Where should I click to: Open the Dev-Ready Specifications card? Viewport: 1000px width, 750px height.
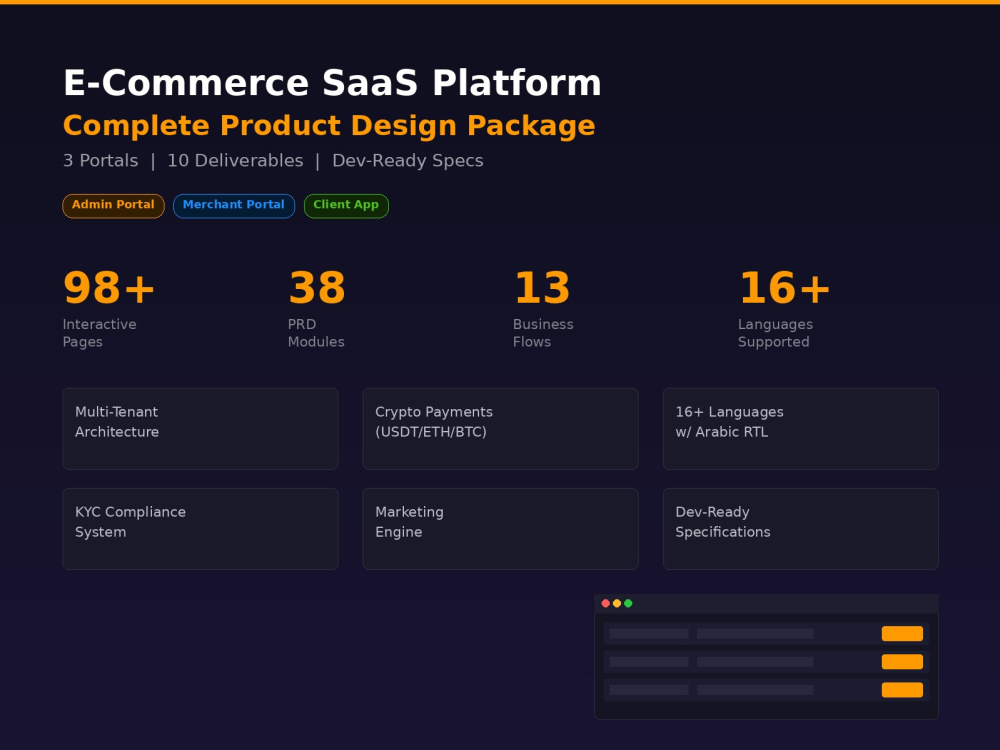(800, 529)
